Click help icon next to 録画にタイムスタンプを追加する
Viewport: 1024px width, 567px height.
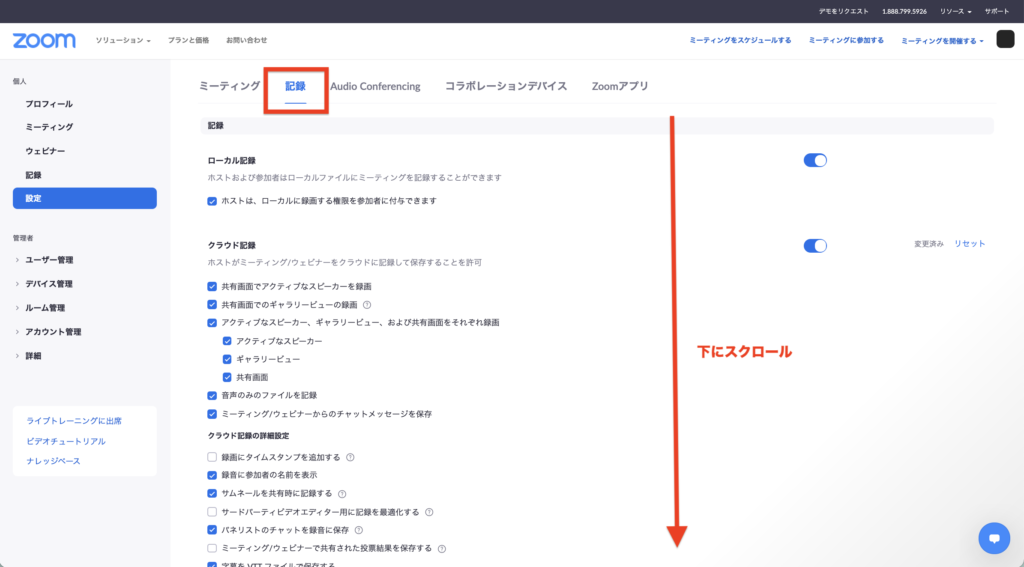(x=350, y=457)
